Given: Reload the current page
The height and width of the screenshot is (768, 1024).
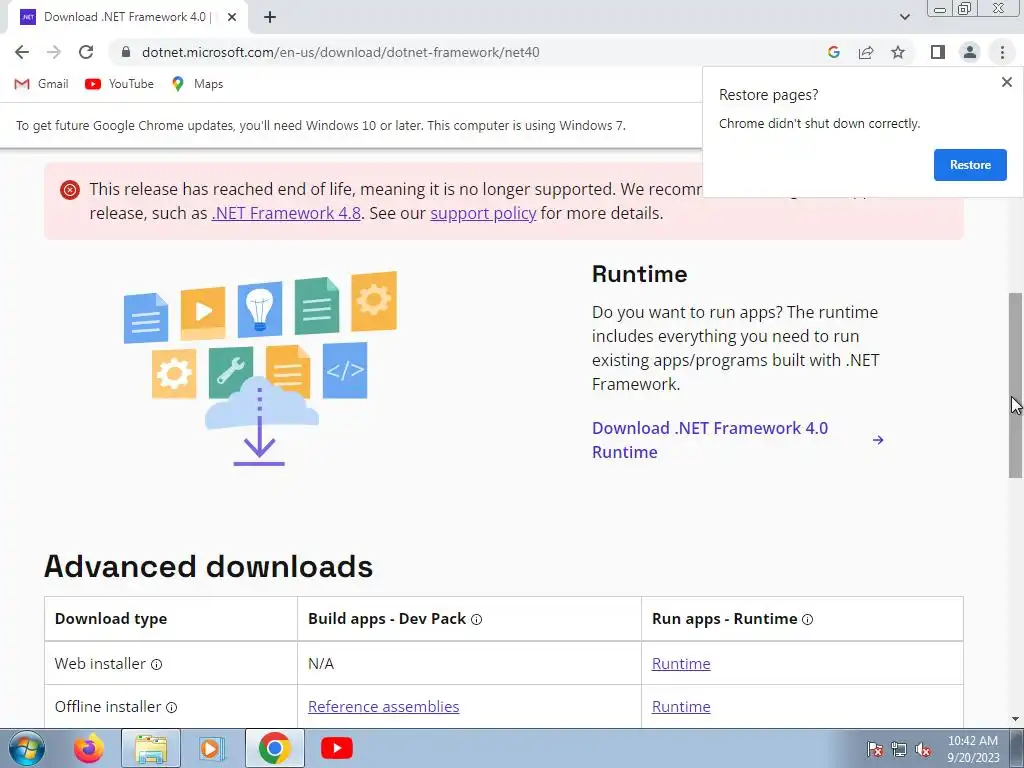Looking at the screenshot, I should tap(86, 52).
